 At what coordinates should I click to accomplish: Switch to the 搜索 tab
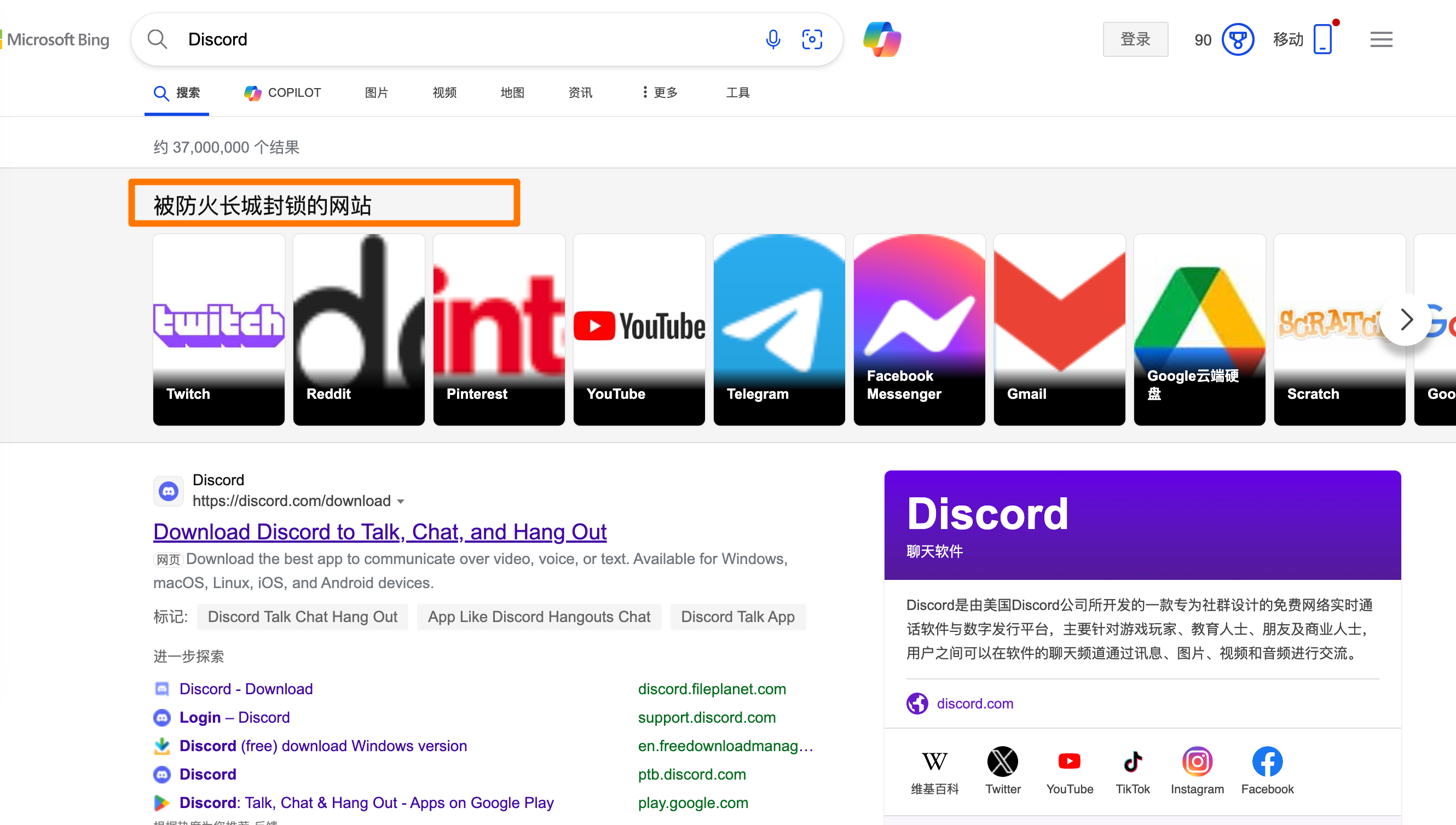[x=176, y=93]
